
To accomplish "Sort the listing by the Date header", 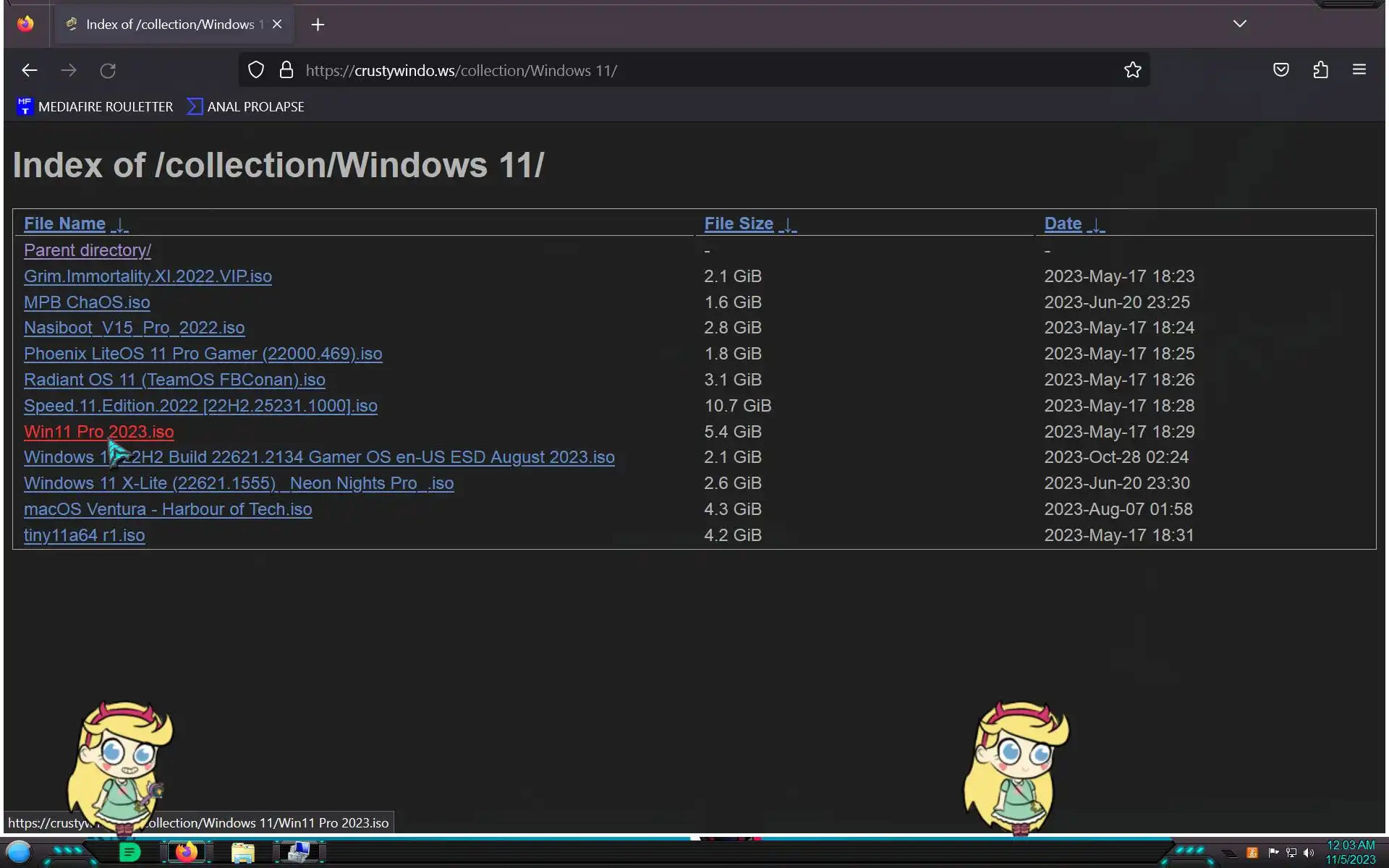I will (x=1063, y=224).
